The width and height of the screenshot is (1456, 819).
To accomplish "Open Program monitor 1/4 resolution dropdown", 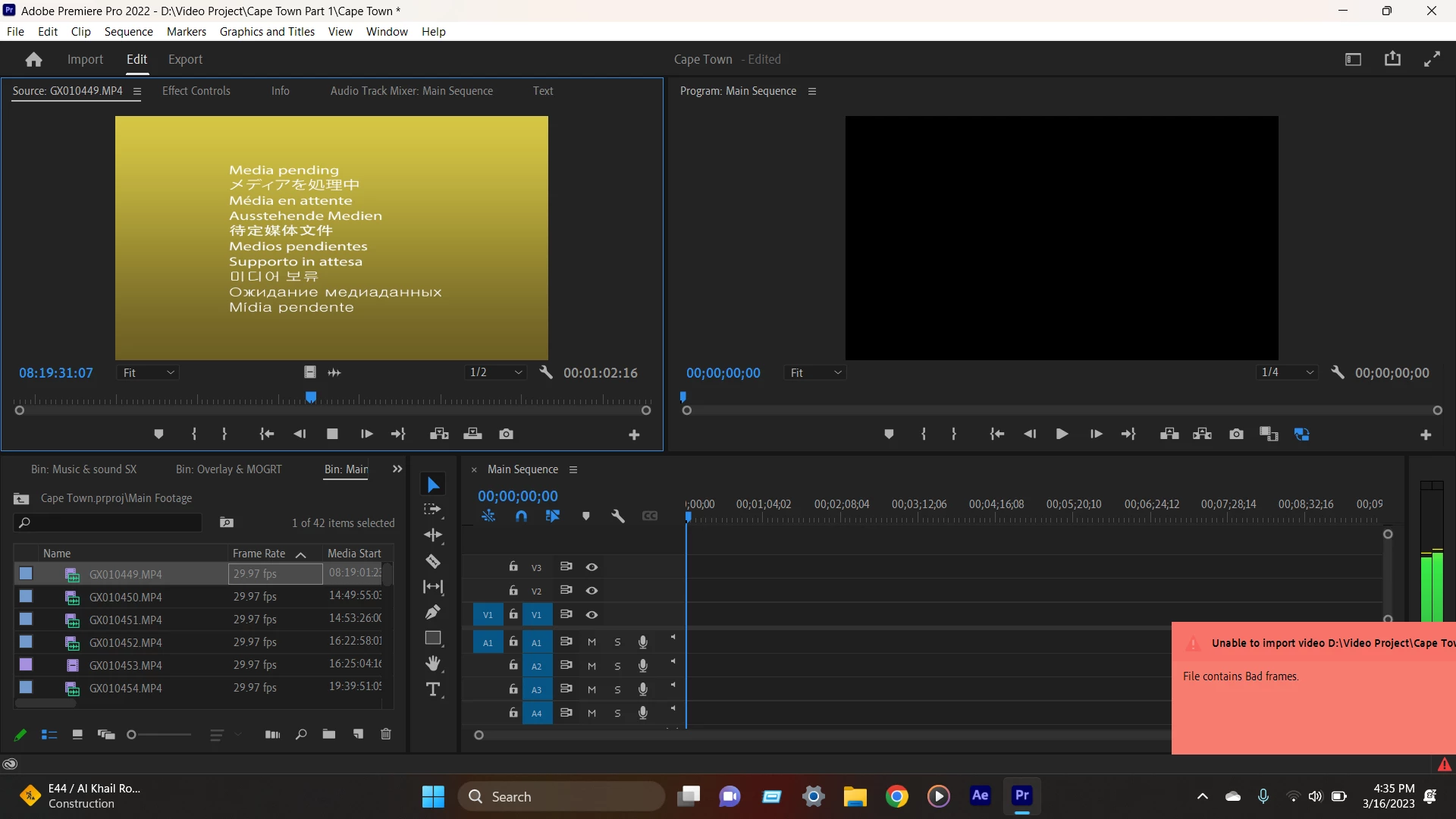I will click(x=1287, y=372).
